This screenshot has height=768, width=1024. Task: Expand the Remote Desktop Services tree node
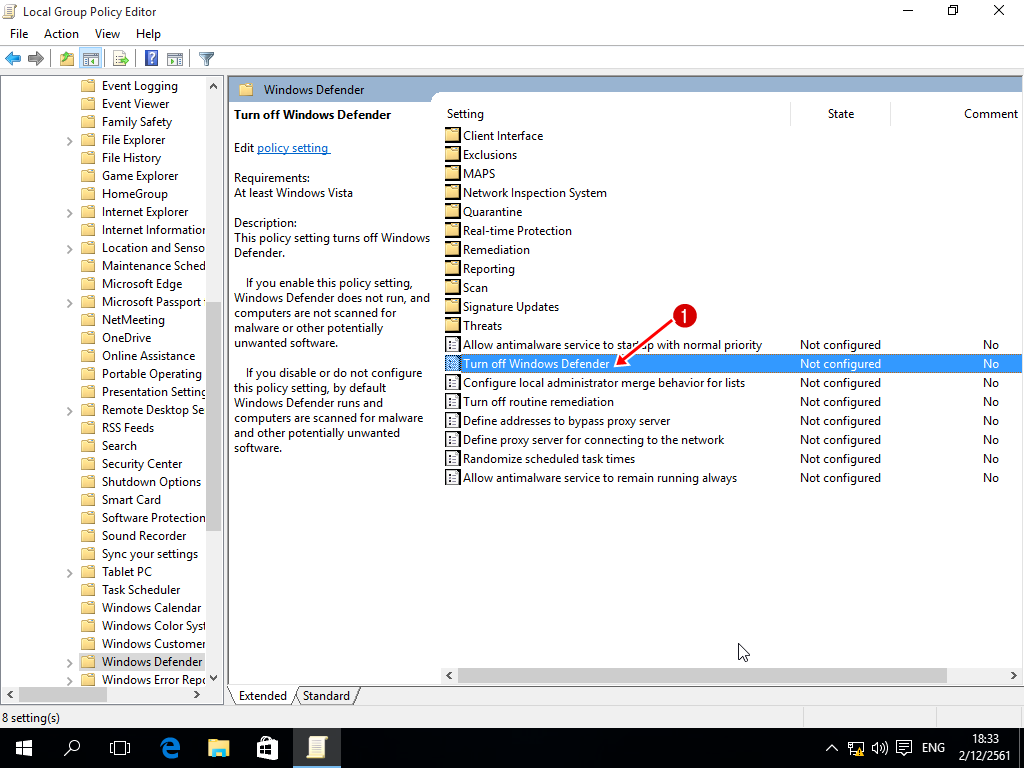pos(69,411)
